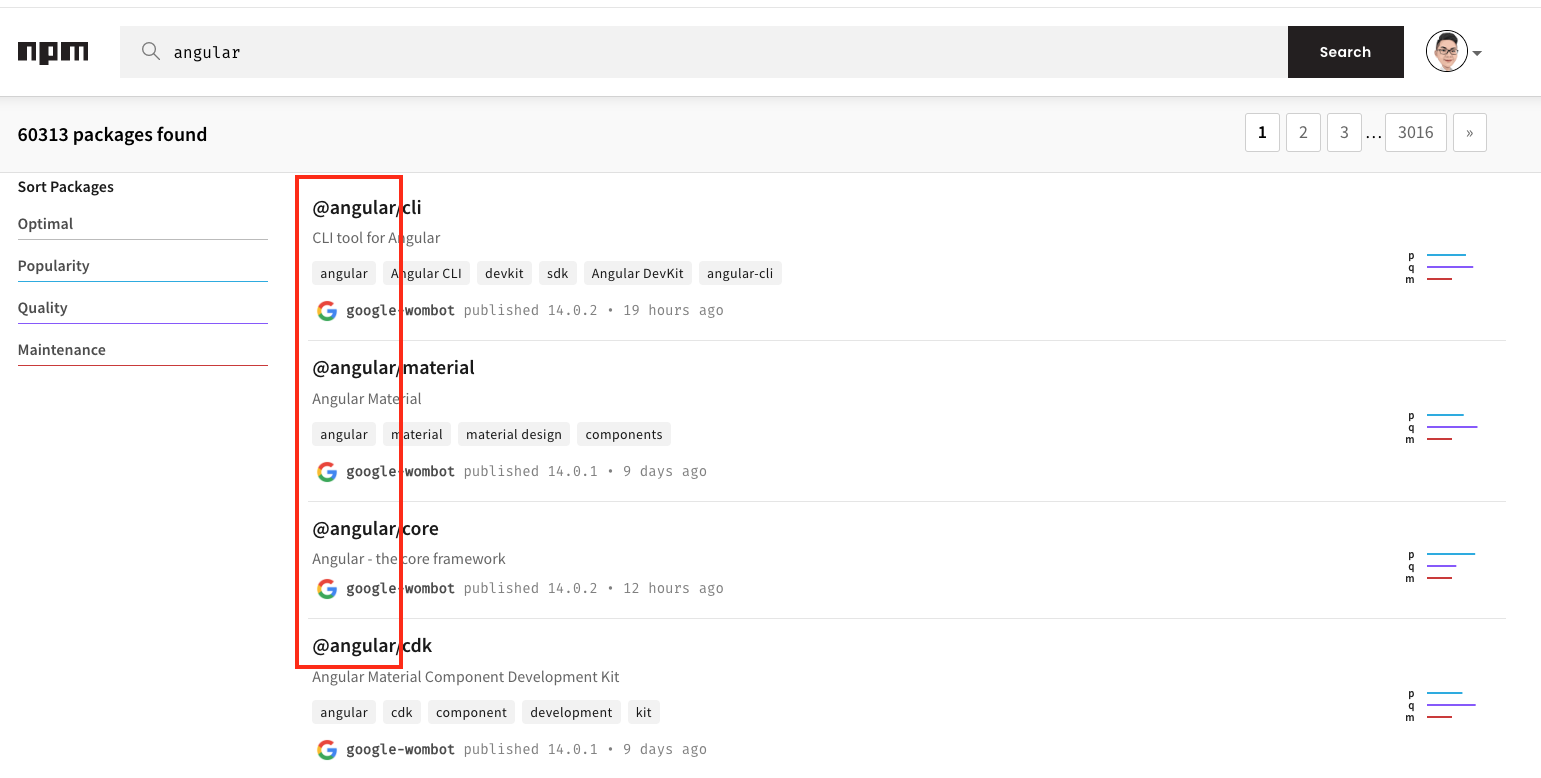Click the sdk keyword tag
This screenshot has height=778, width=1541.
[x=557, y=273]
